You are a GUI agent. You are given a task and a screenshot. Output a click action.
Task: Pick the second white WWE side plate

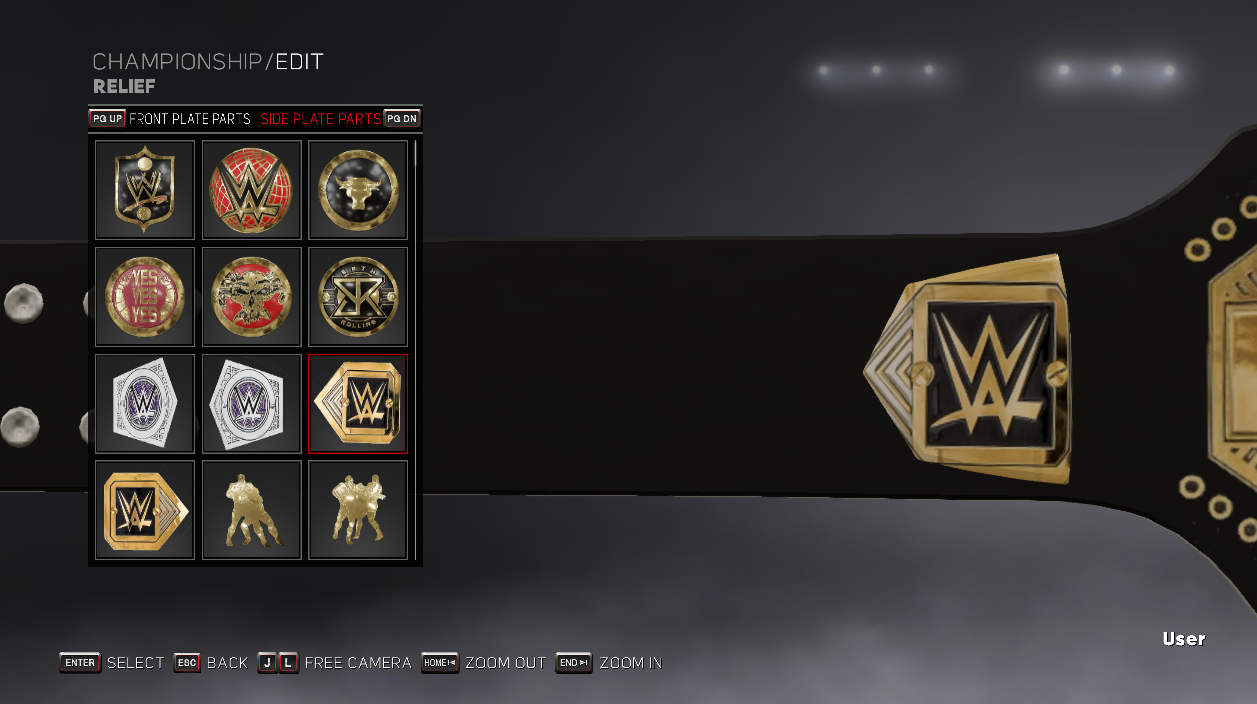point(252,404)
